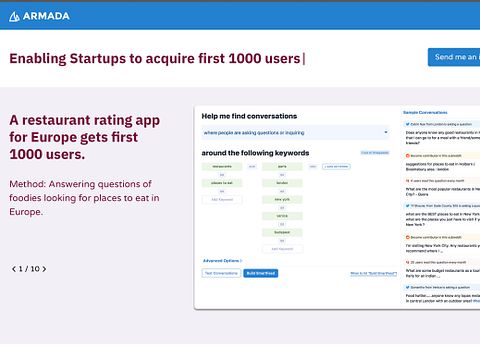Go to the previous slide arrow
This screenshot has height=360, width=480.
point(13,269)
